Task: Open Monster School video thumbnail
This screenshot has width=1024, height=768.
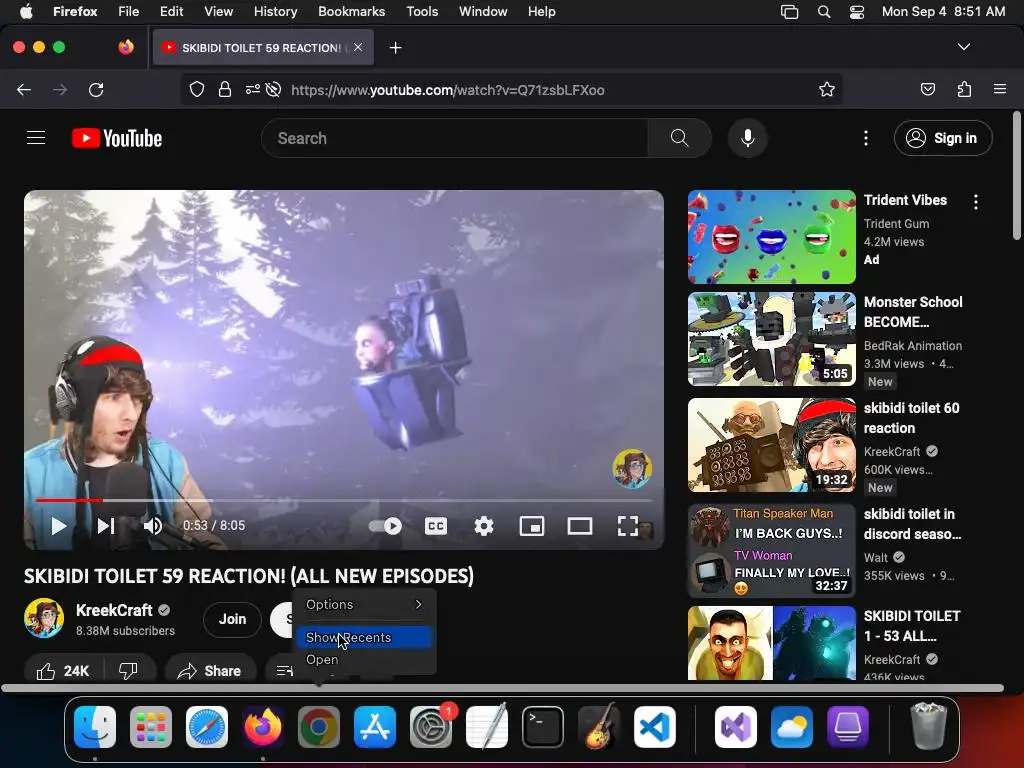Action: point(771,339)
